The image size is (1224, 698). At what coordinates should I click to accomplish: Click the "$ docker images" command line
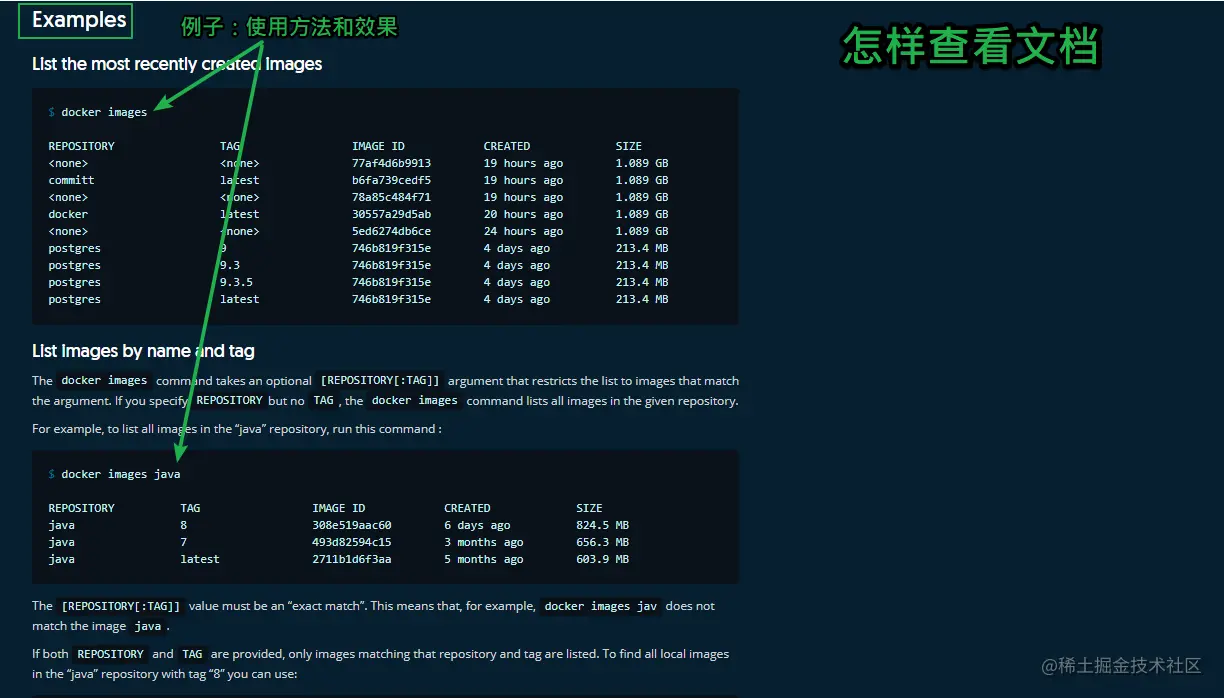point(98,112)
